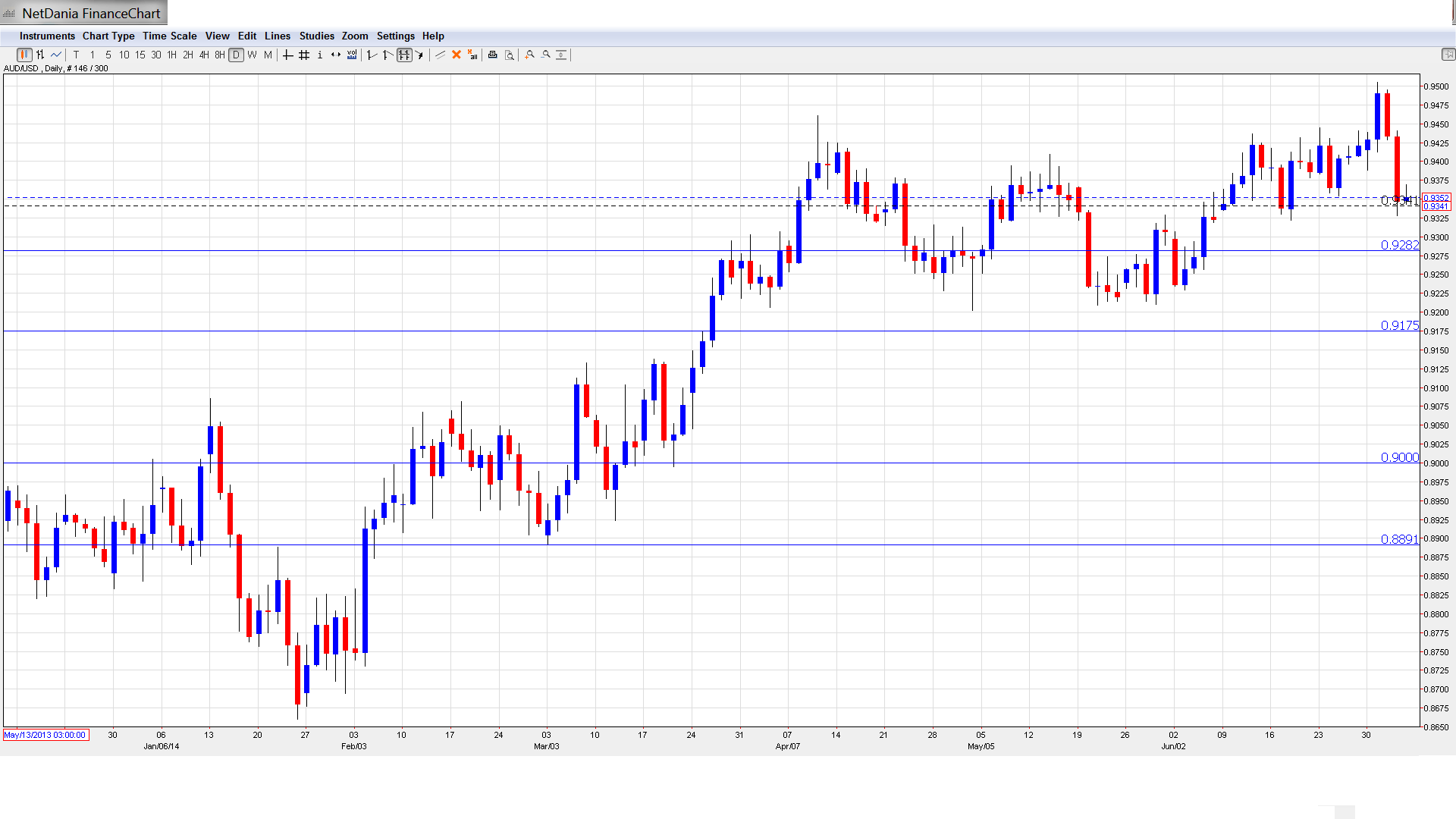Select the 4H time scale button
Viewport: 1456px width, 819px height.
point(204,55)
